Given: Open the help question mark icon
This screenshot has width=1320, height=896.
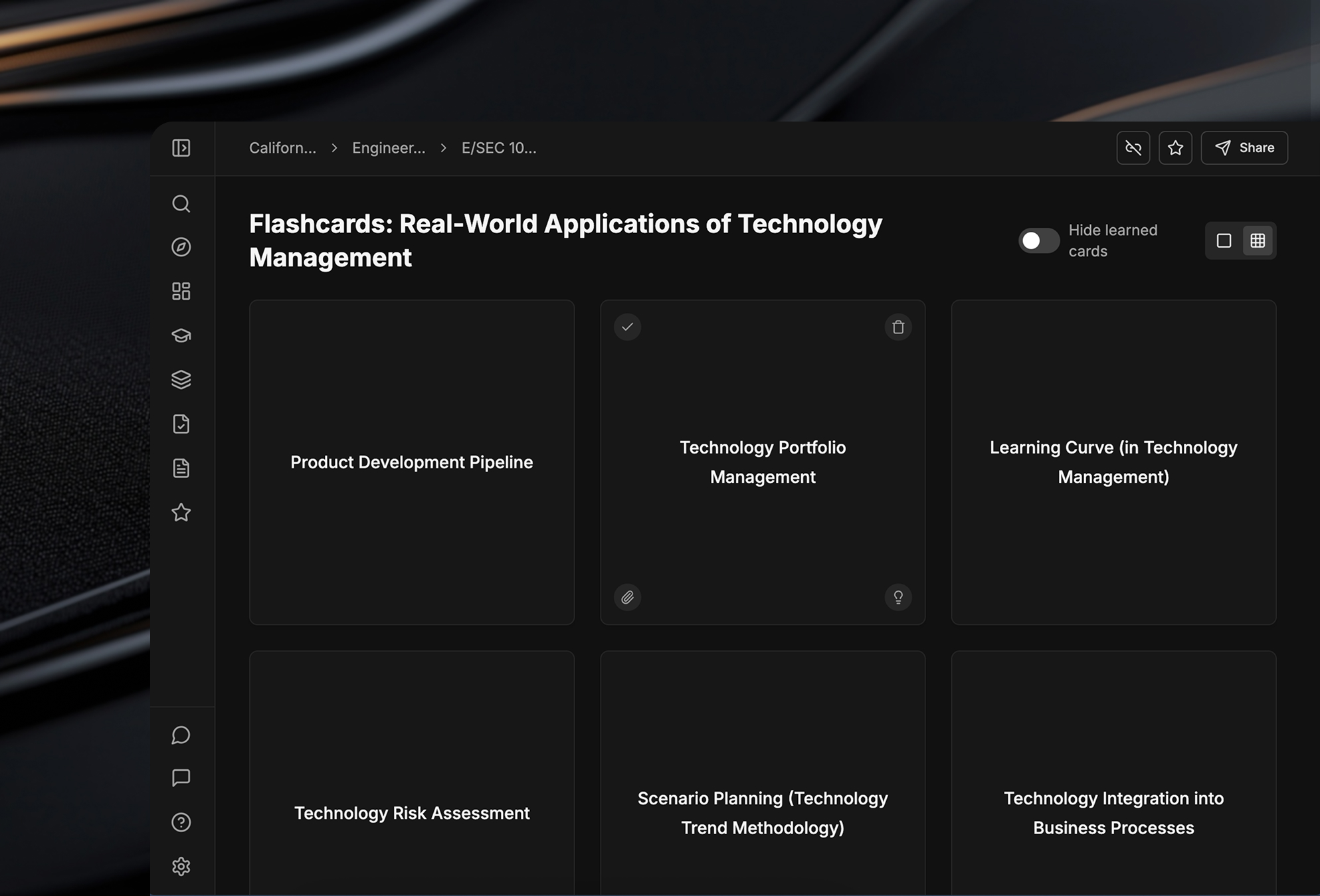Looking at the screenshot, I should coord(181,822).
